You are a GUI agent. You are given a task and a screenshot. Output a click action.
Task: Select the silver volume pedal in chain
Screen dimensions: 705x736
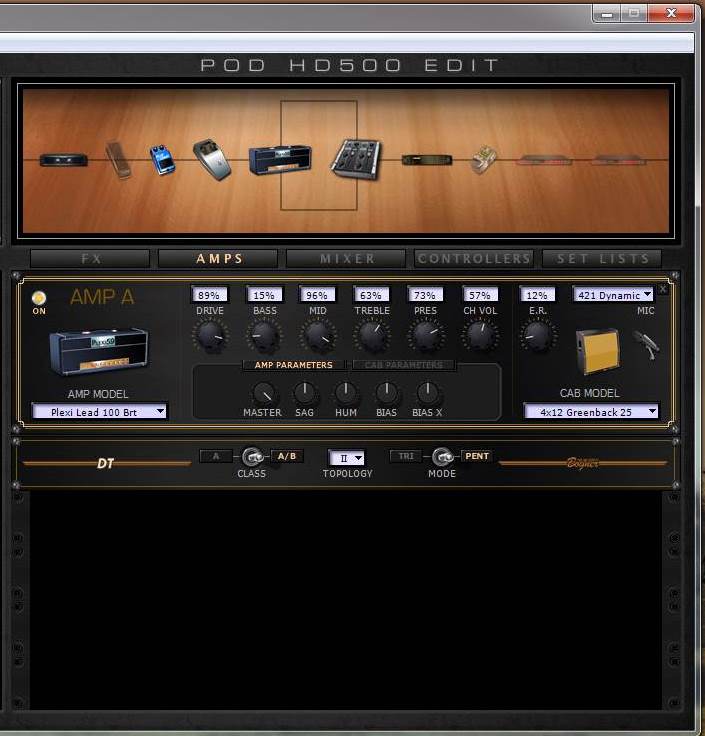(x=212, y=159)
